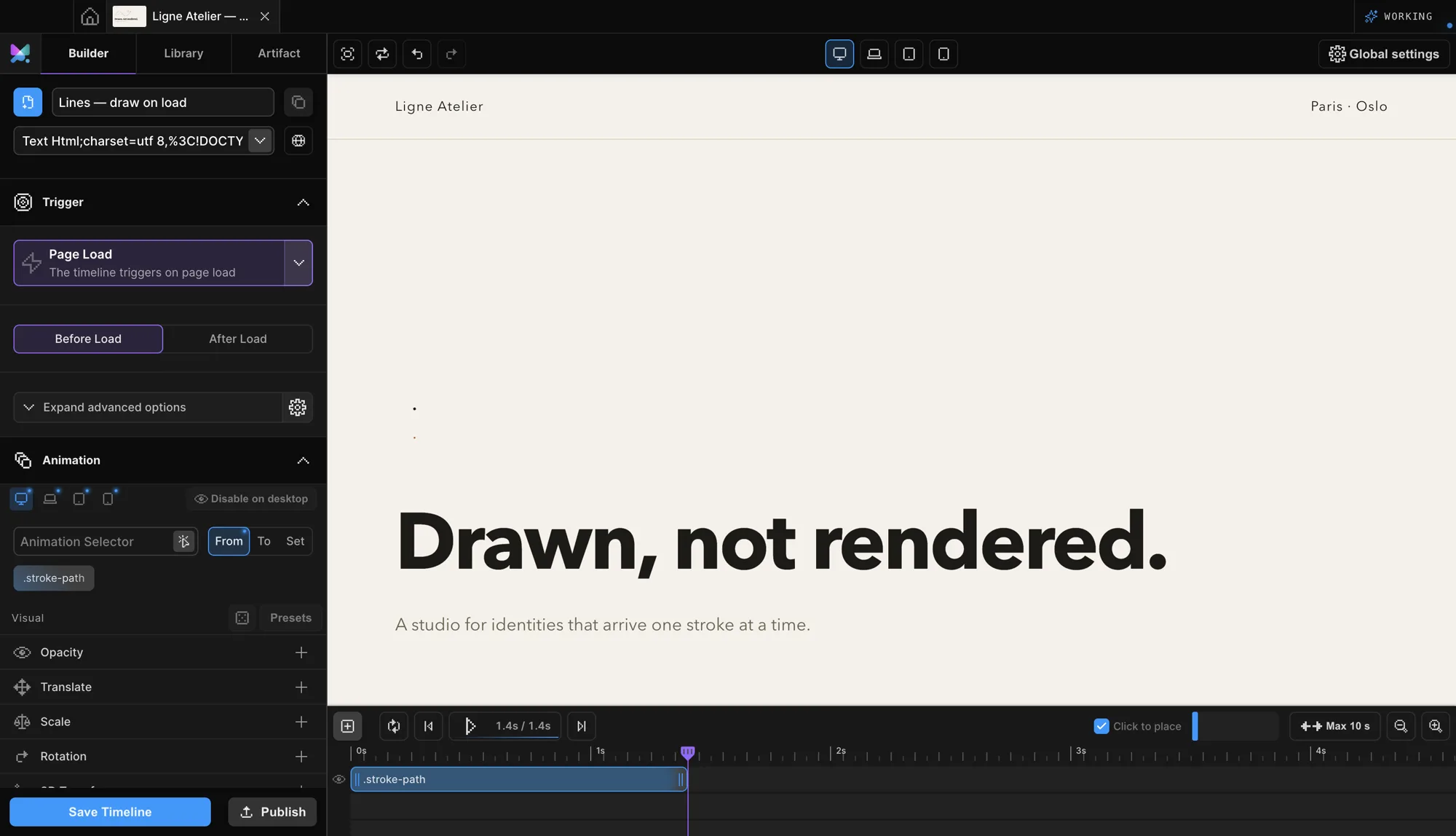Skip to timeline end

coord(582,726)
